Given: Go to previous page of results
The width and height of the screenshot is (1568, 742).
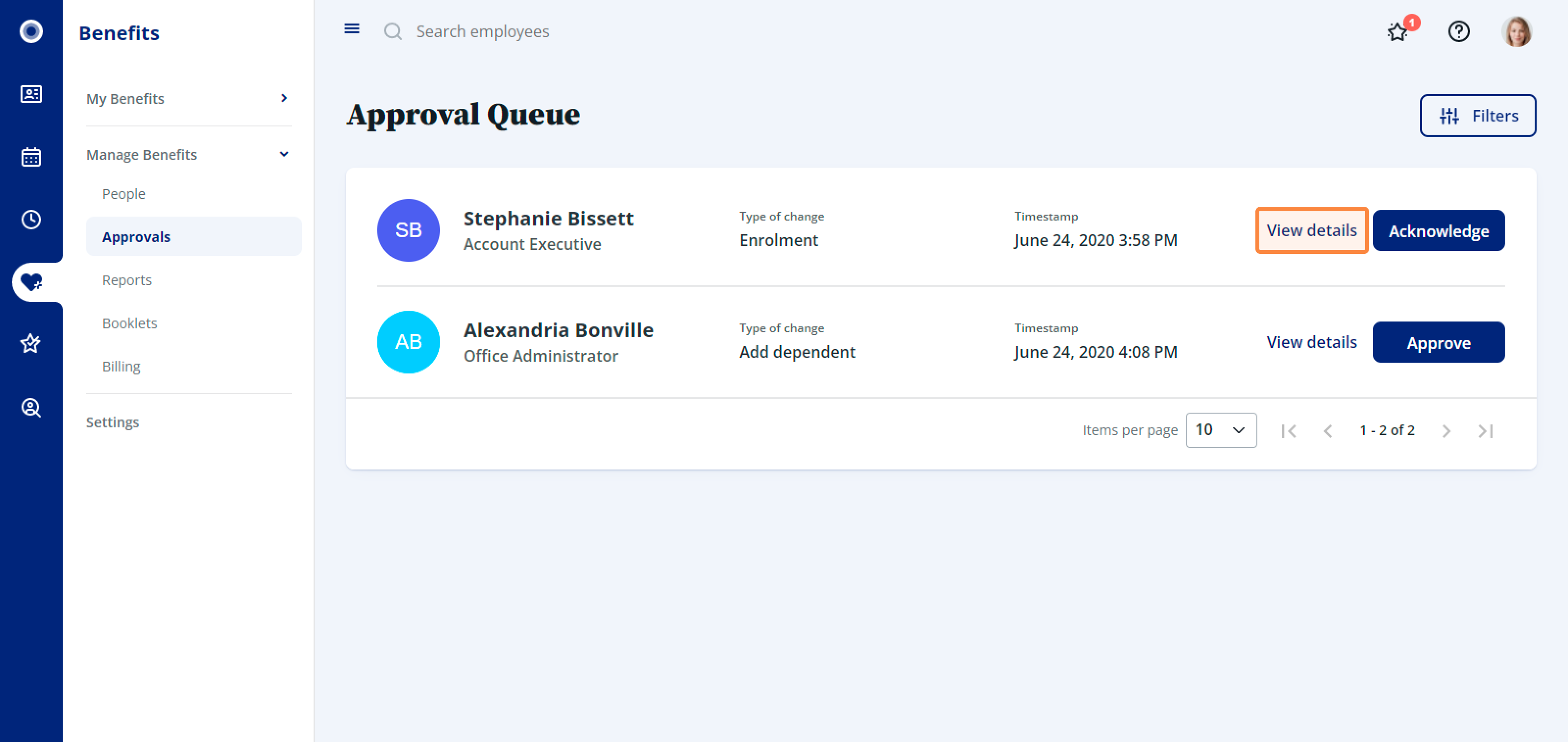Looking at the screenshot, I should click(1327, 431).
